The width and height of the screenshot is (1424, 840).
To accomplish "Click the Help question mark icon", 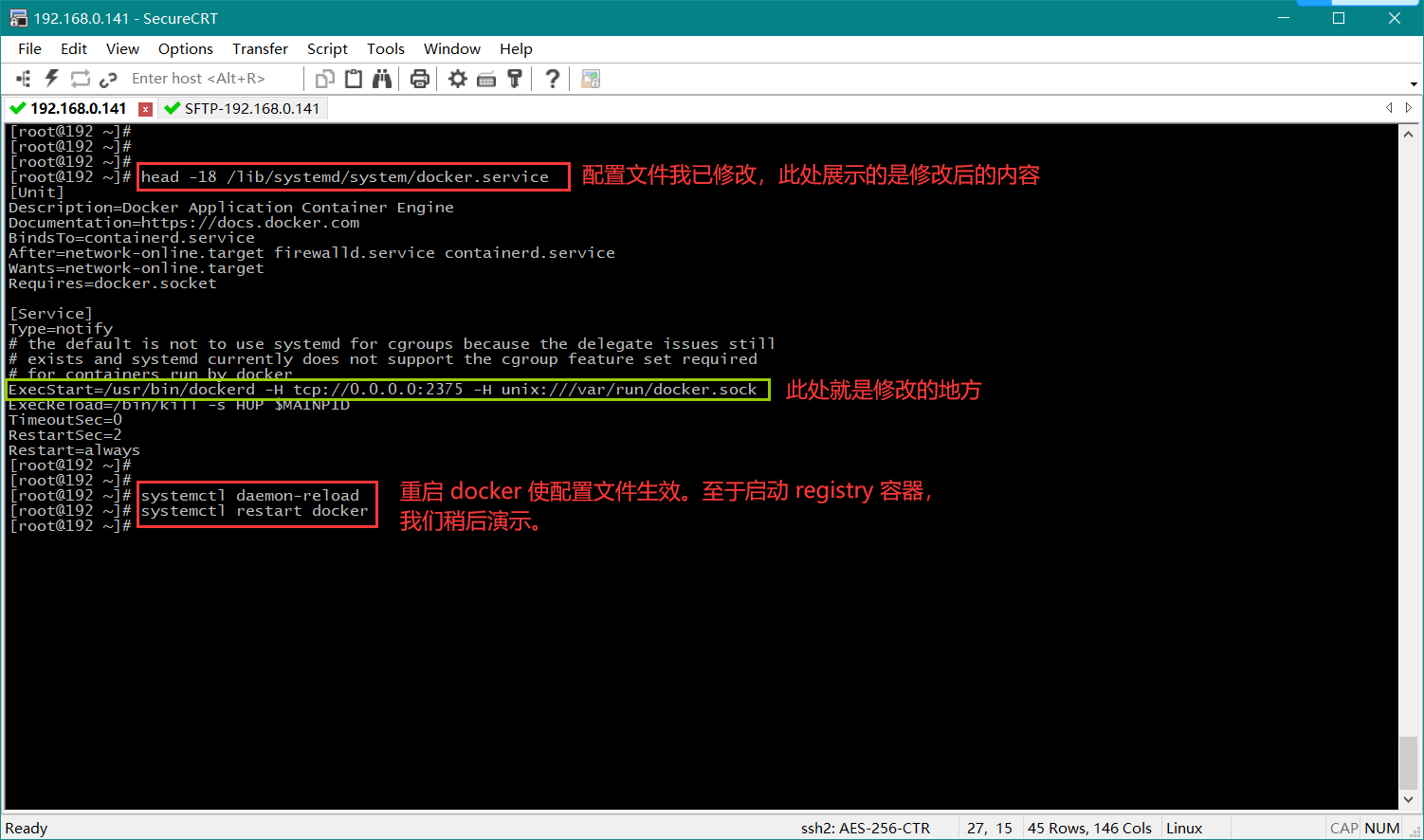I will click(x=552, y=79).
